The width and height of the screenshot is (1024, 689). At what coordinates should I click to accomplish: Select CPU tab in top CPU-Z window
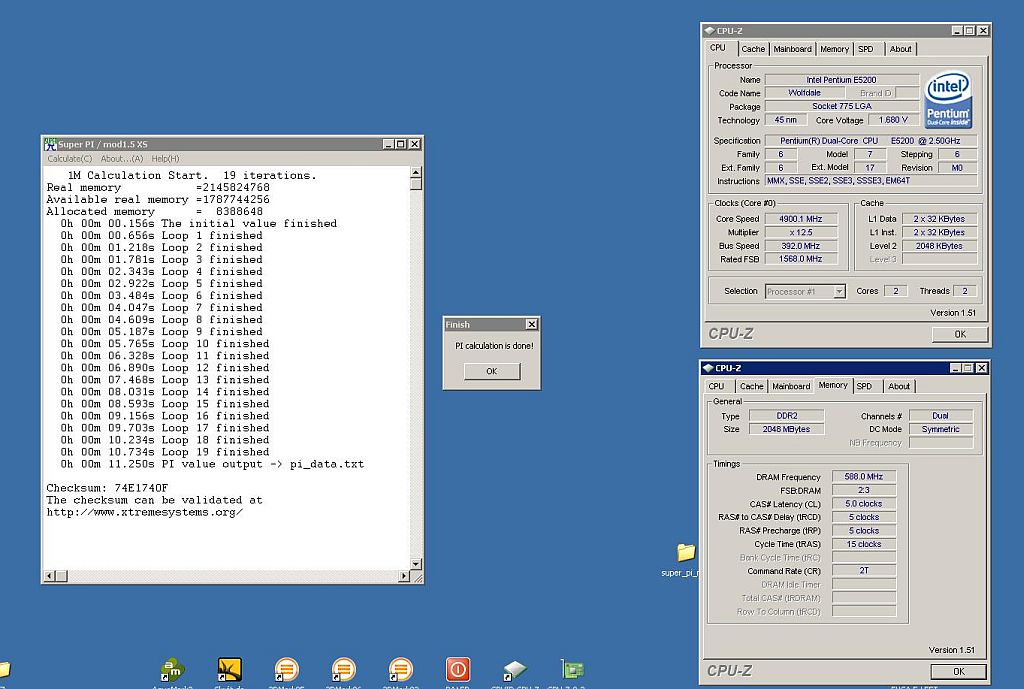click(718, 48)
